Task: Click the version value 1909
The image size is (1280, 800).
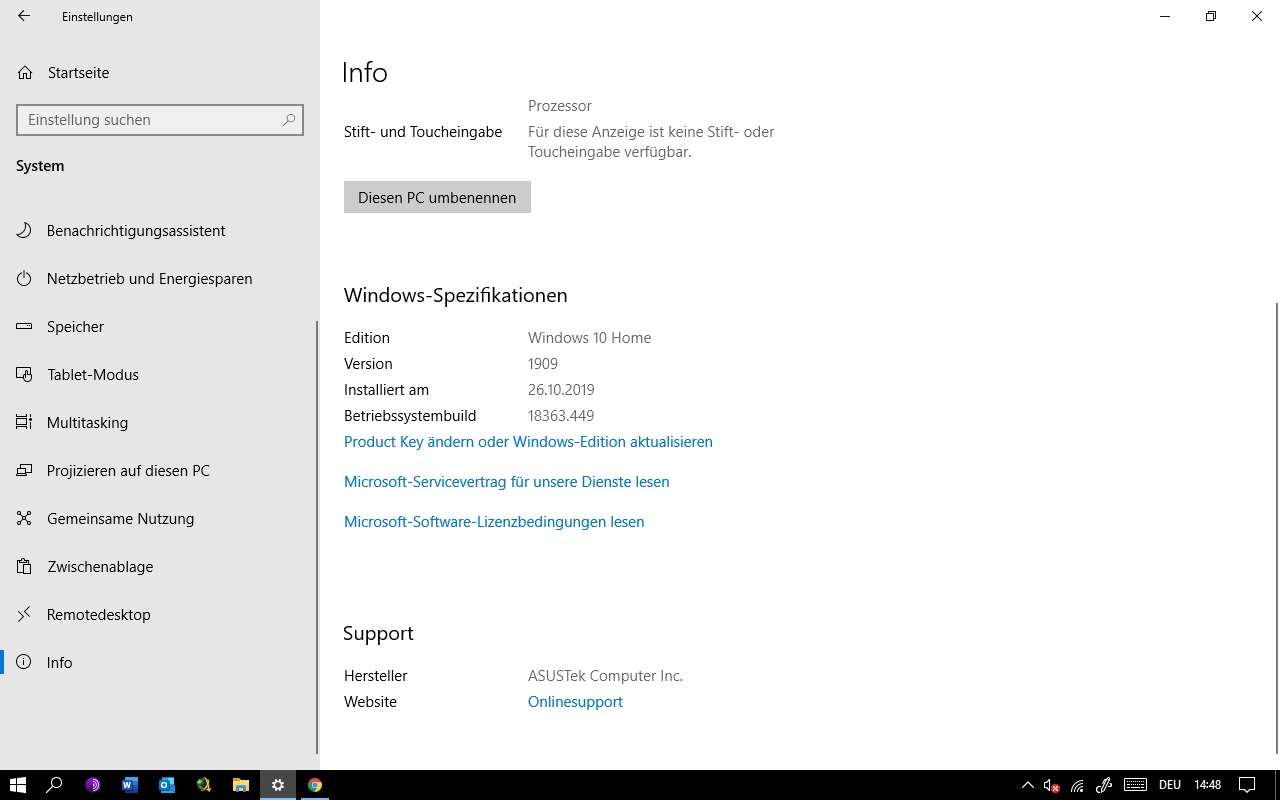Action: click(543, 364)
